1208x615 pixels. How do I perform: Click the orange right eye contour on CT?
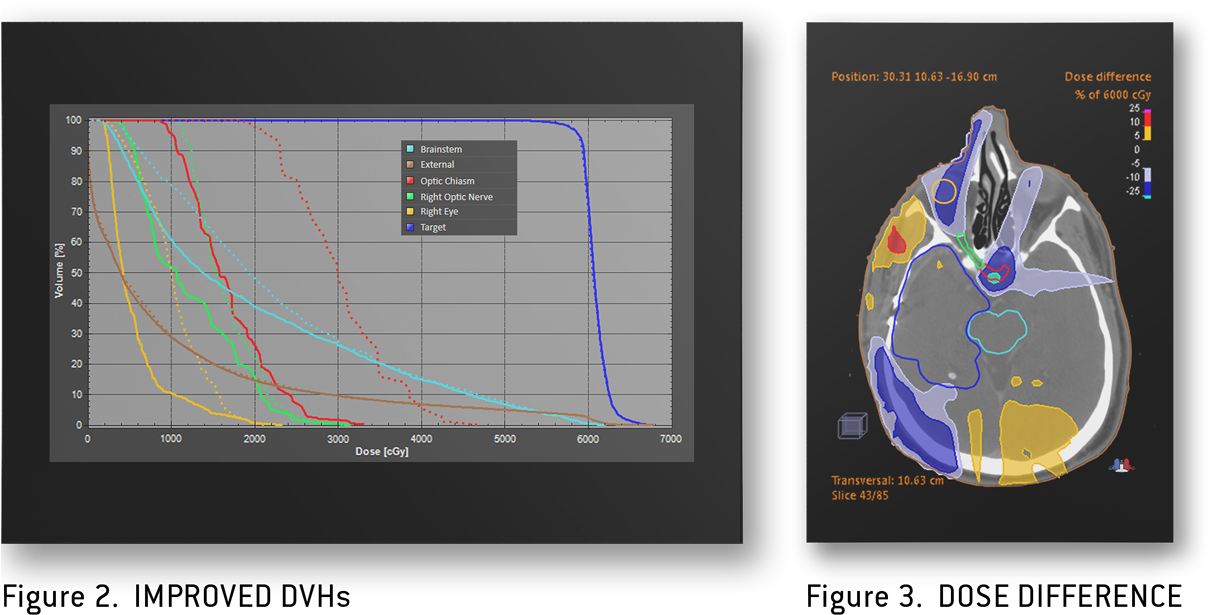tap(945, 189)
